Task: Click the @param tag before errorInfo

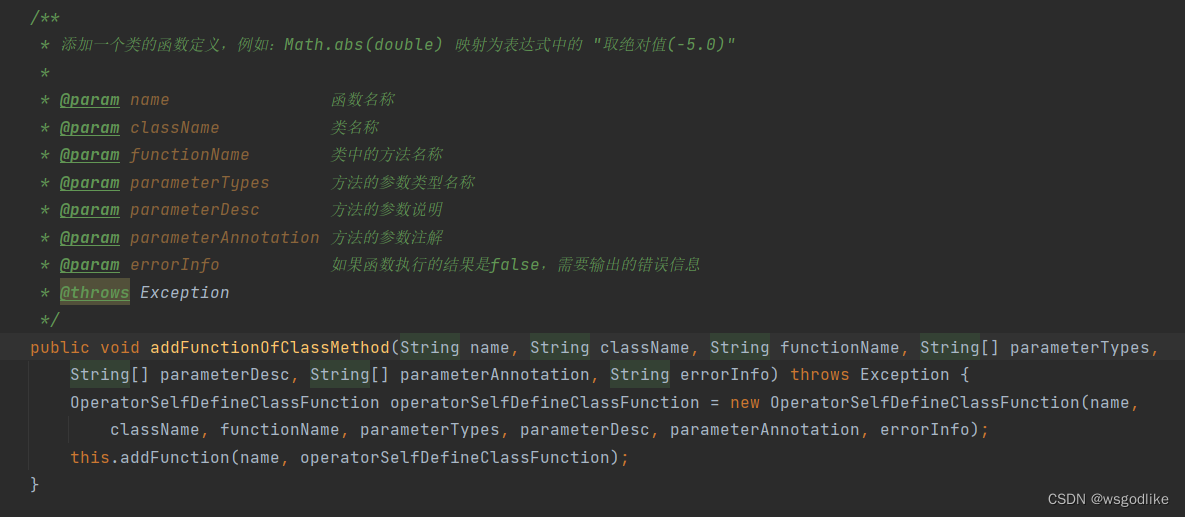Action: (89, 265)
